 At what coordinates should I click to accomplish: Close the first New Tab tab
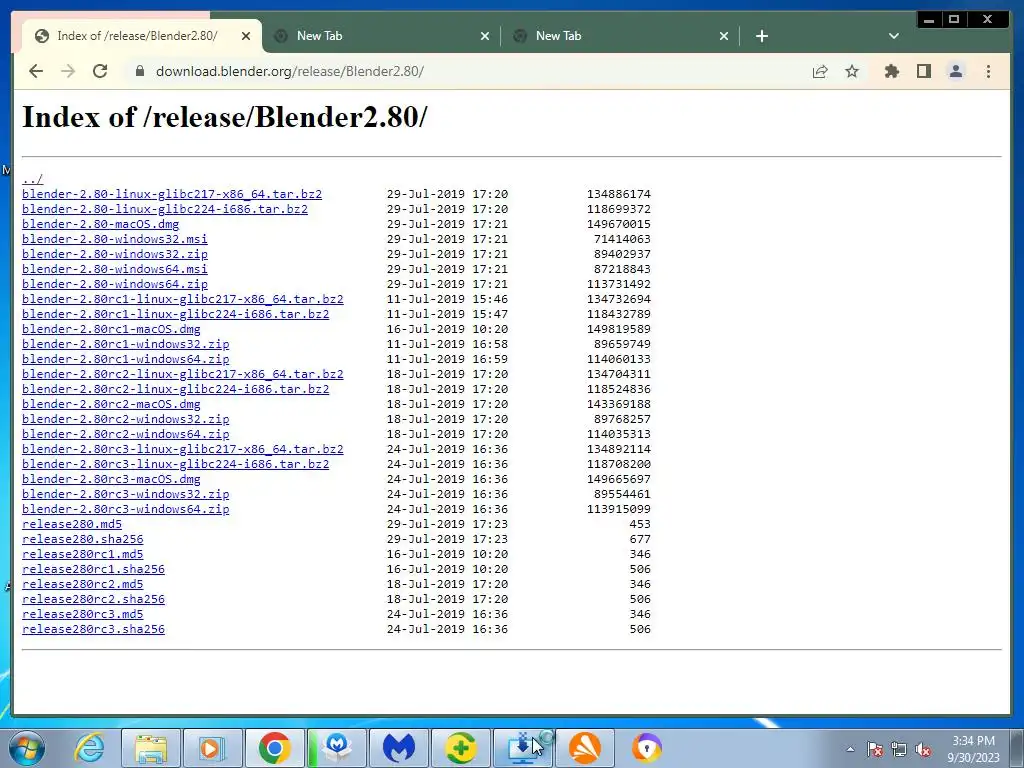(485, 36)
